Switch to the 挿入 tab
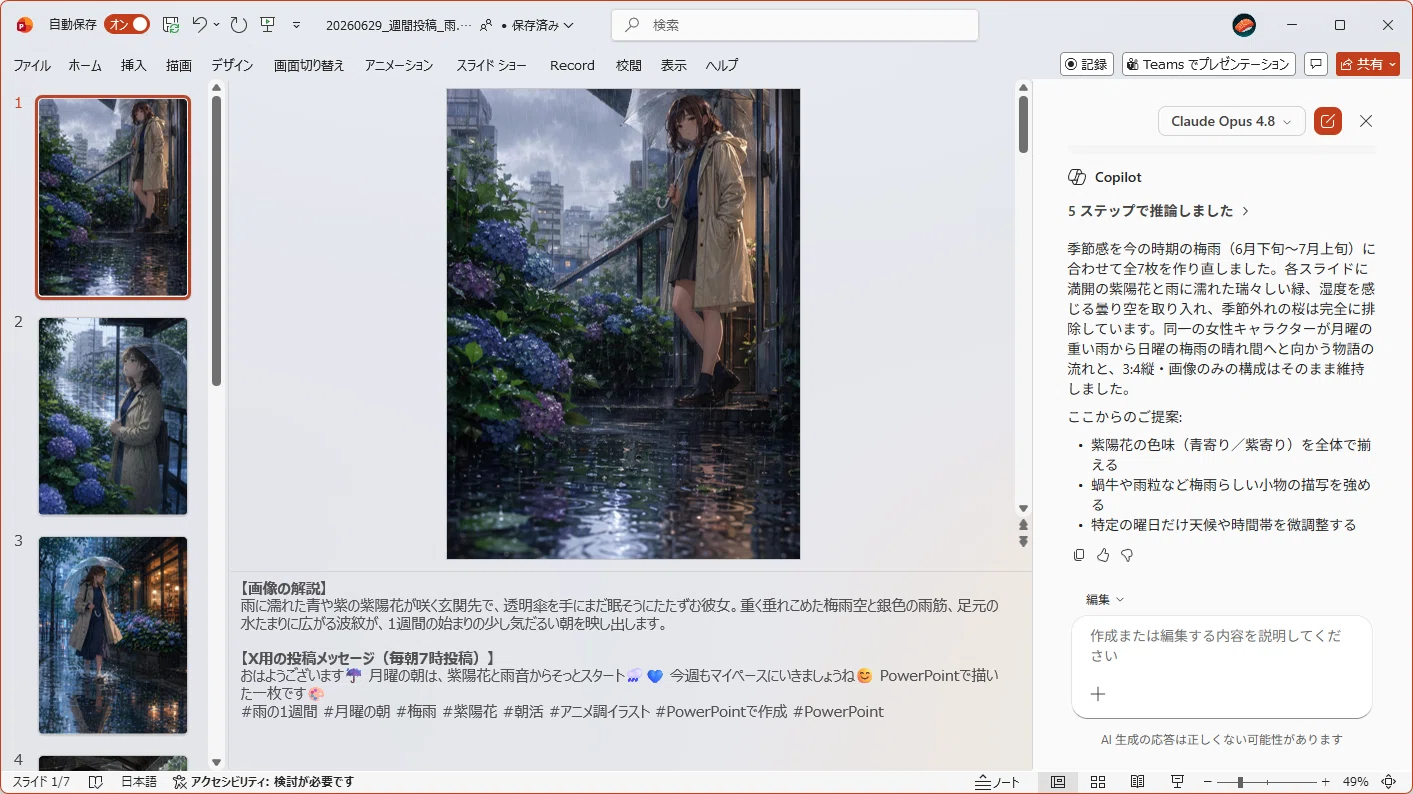The height and width of the screenshot is (794, 1413). (x=134, y=65)
